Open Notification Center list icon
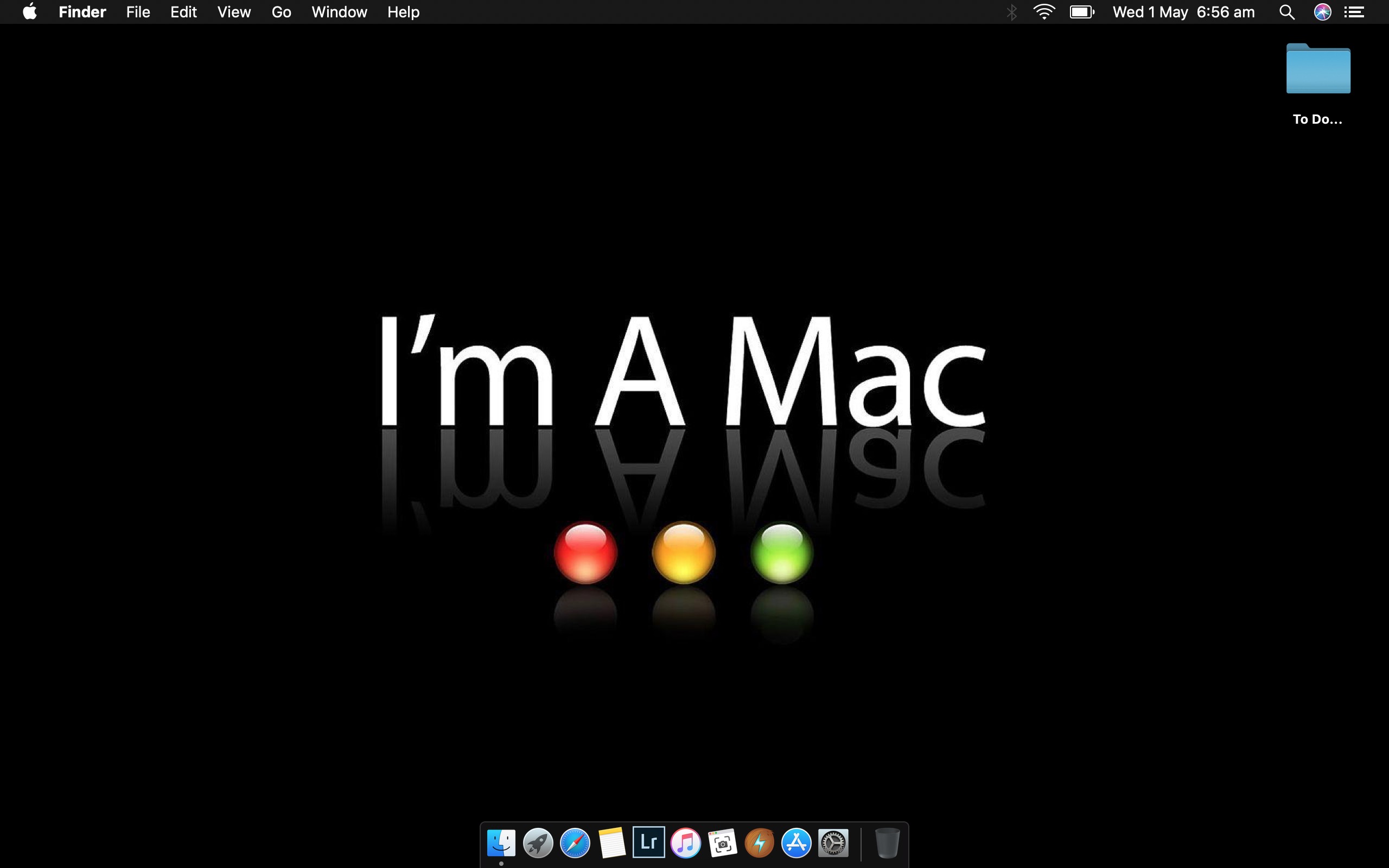Screen dimensions: 1389x868 tap(1354, 12)
